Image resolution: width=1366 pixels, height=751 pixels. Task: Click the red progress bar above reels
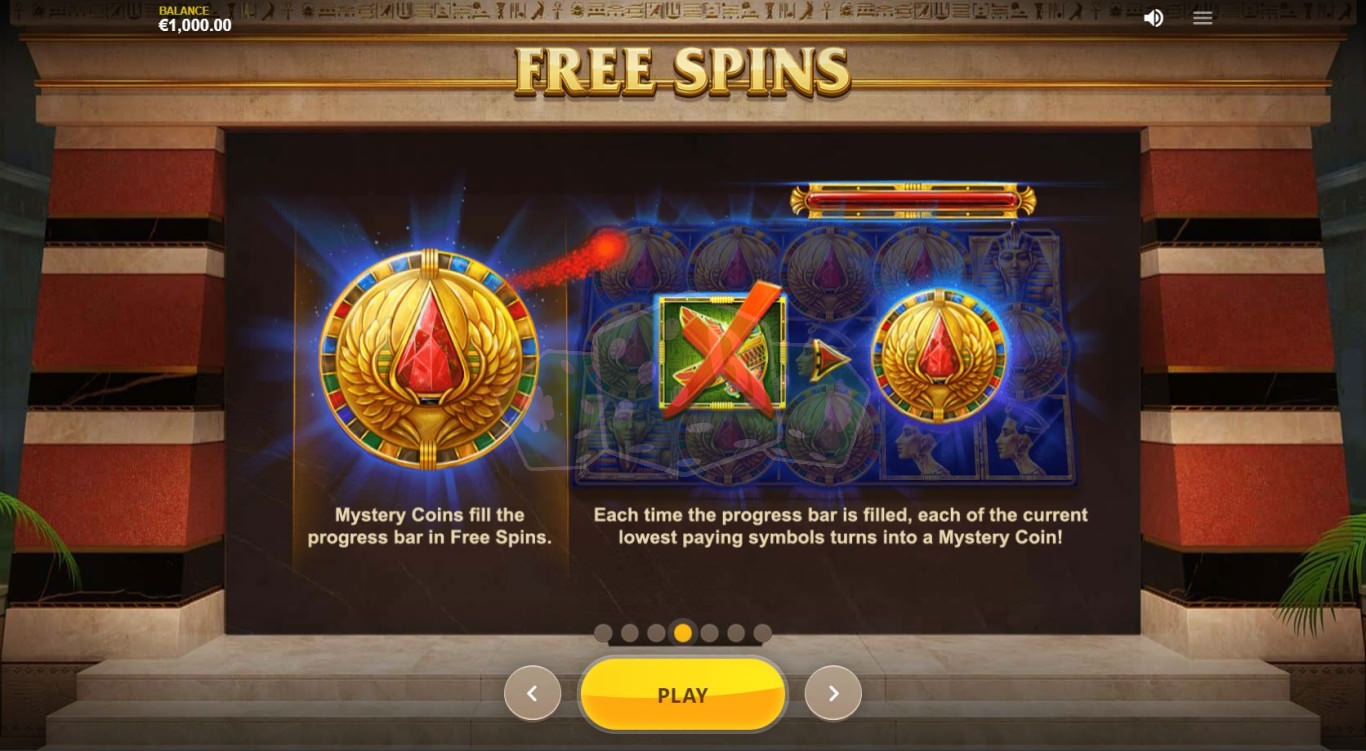click(913, 201)
